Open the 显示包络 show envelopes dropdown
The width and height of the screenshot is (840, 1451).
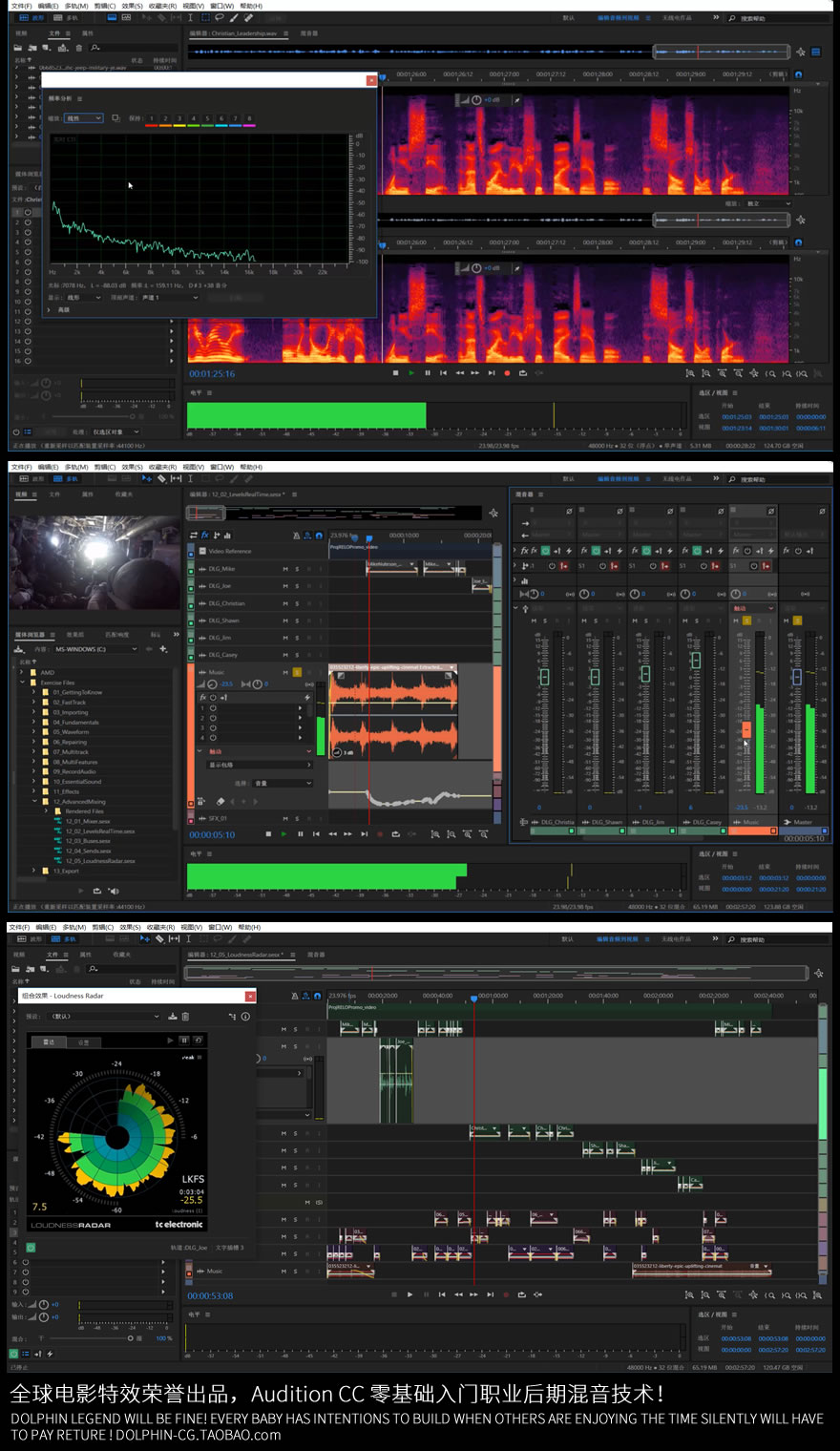coord(260,765)
